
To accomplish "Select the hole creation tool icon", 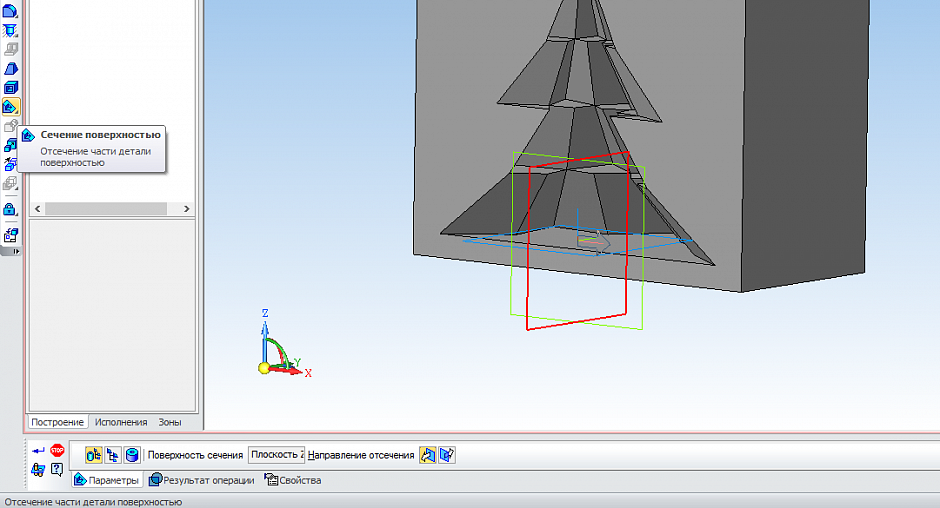I will (x=10, y=30).
